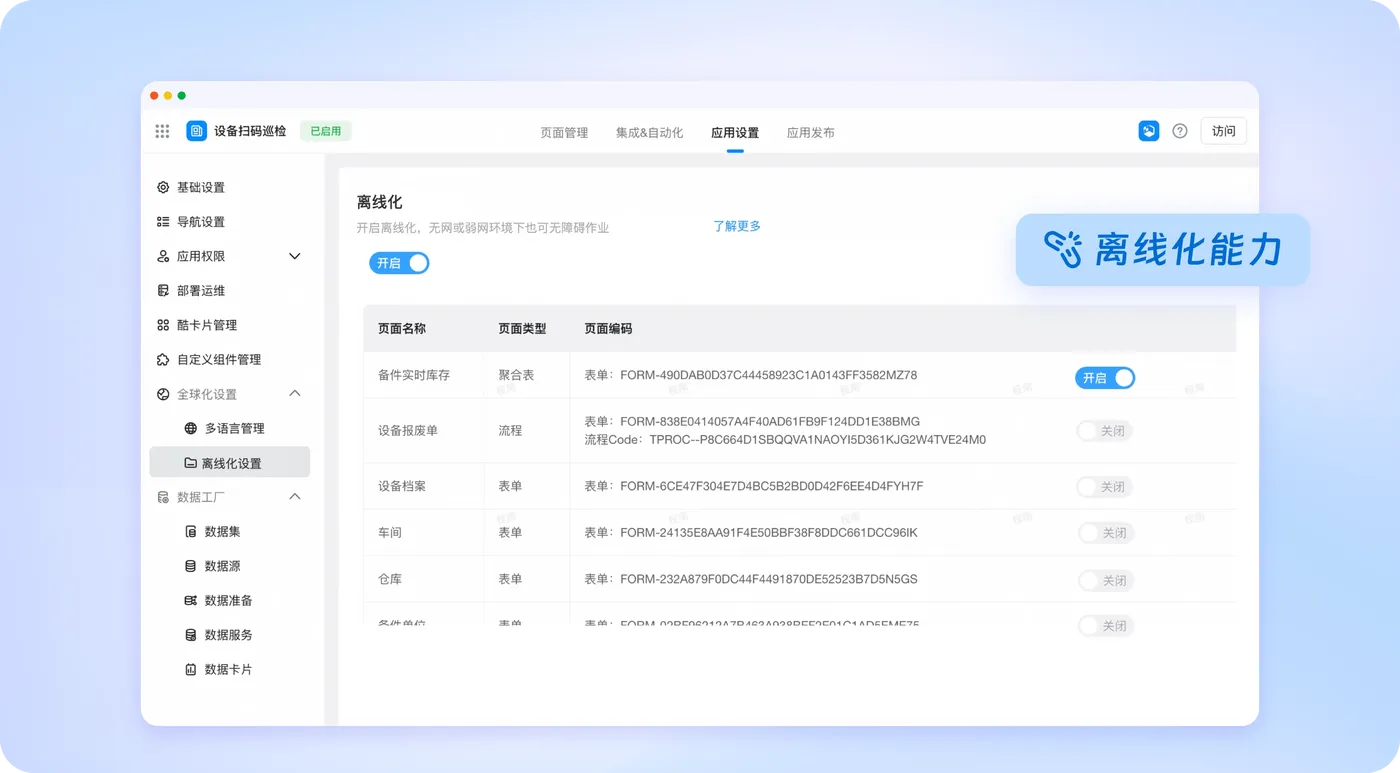Collapse the 数据工厂 section chevron

(295, 497)
